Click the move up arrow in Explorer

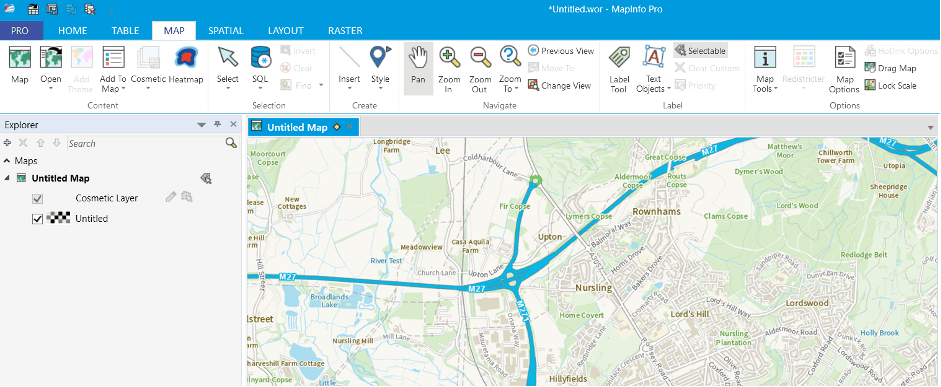40,143
